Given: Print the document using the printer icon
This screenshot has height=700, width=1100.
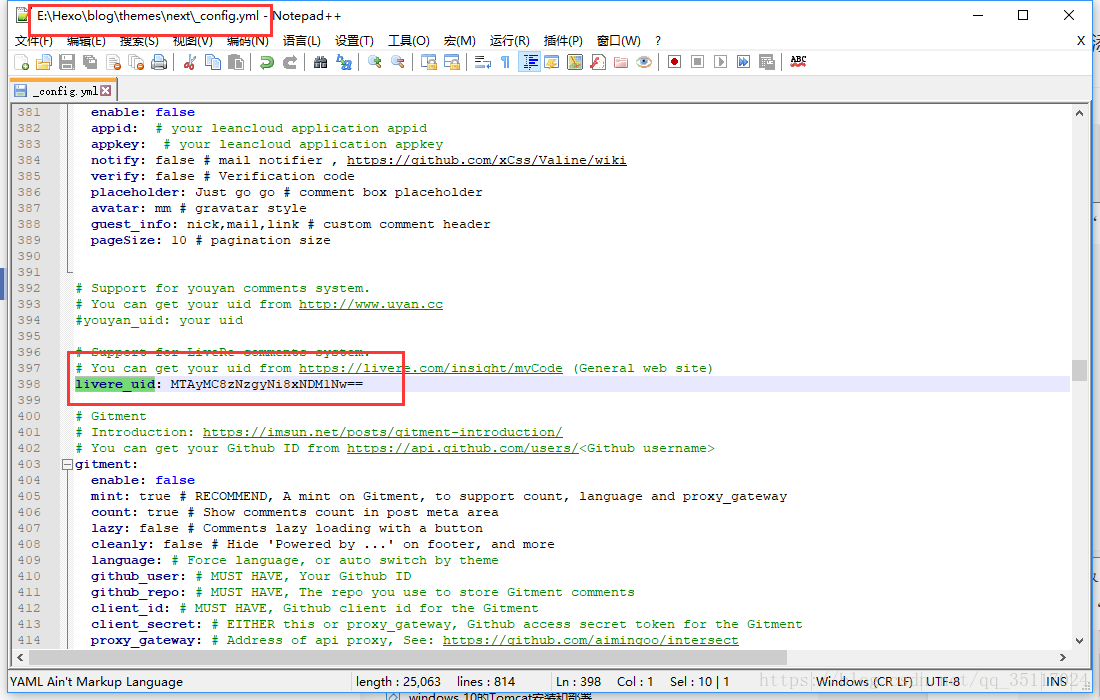Looking at the screenshot, I should pyautogui.click(x=159, y=62).
